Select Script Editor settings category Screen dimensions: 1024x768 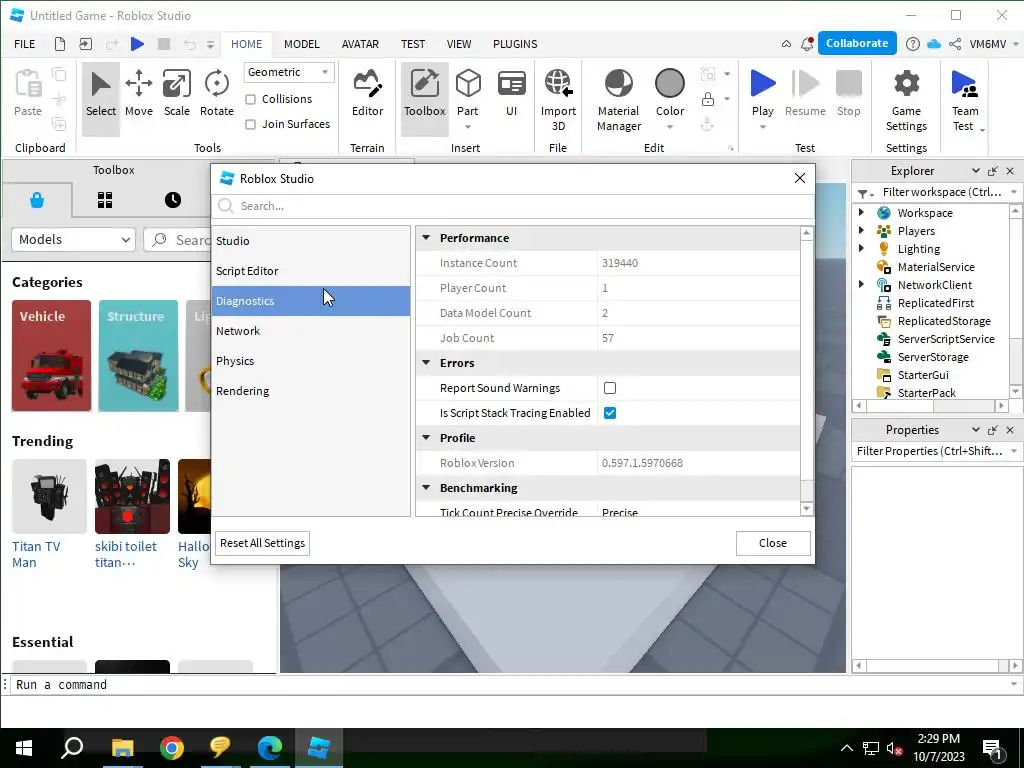[x=311, y=271]
